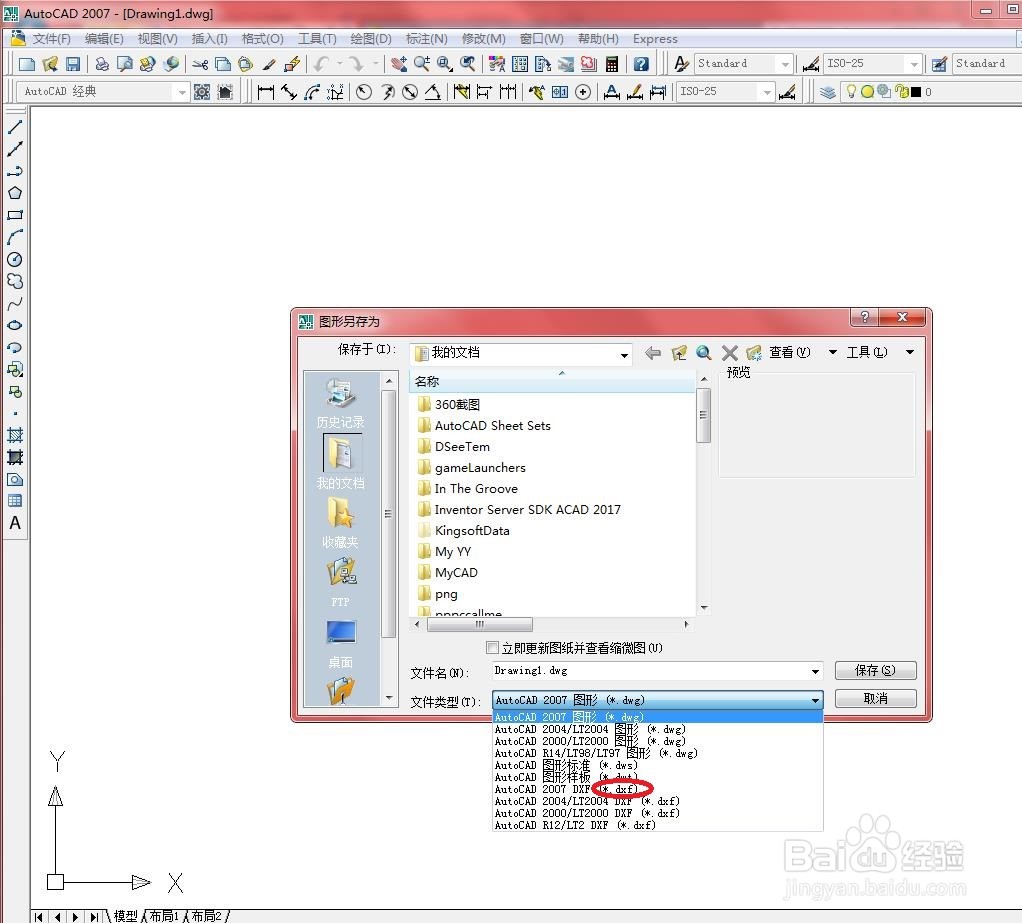Image resolution: width=1022 pixels, height=923 pixels.
Task: Click the Undo arrow icon
Action: (320, 64)
